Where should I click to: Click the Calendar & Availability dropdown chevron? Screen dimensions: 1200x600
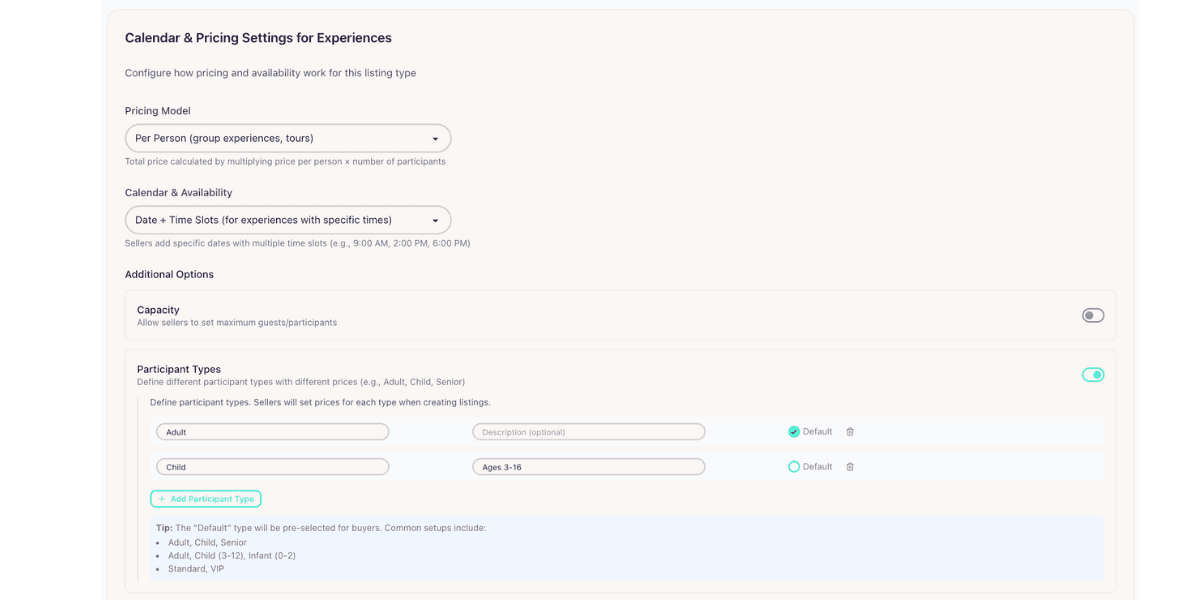(x=436, y=219)
